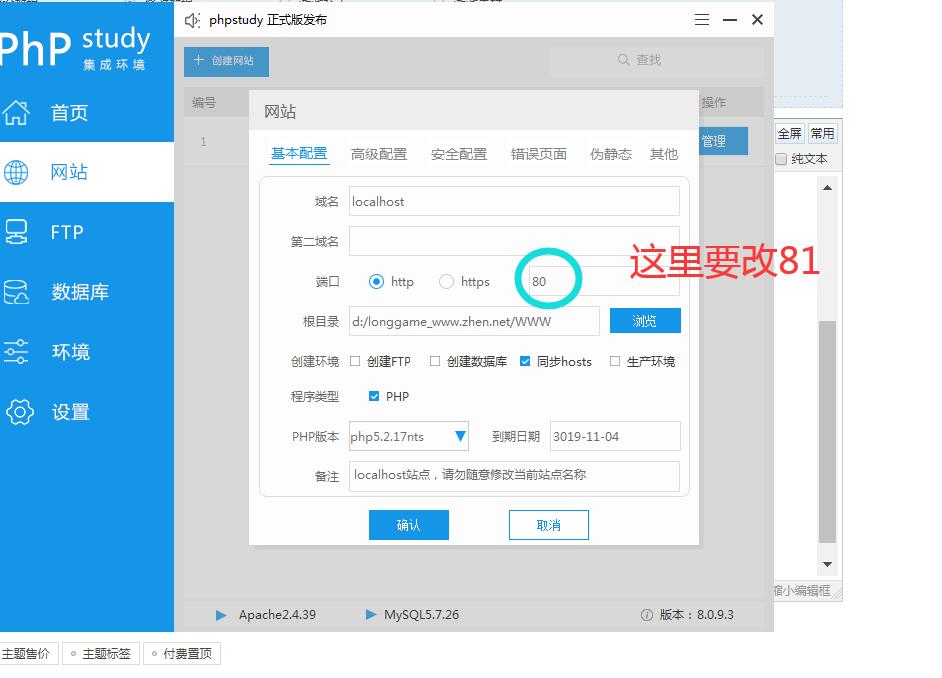
Task: Select the https port radio button
Action: click(446, 281)
